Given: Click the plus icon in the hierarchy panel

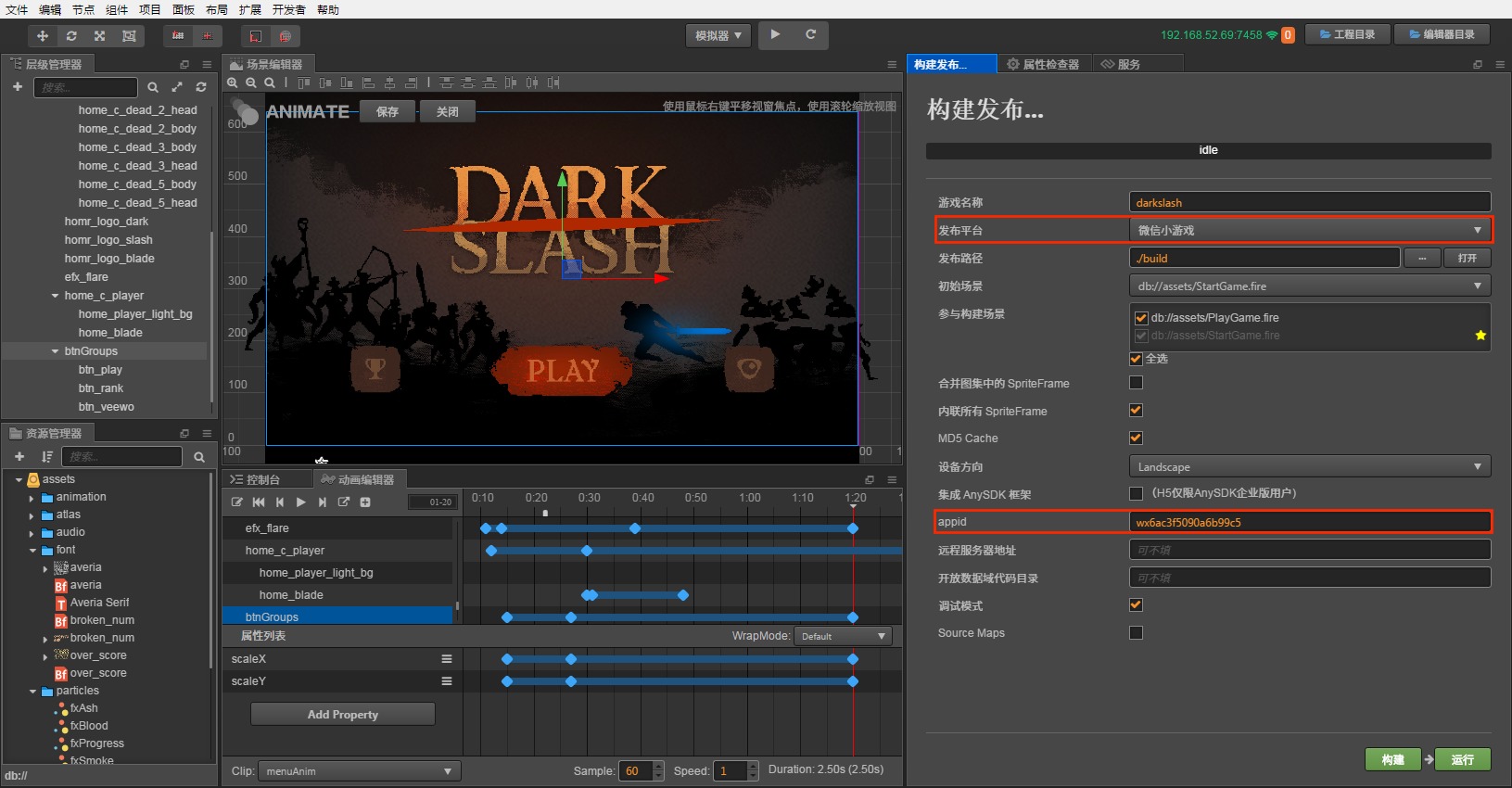Looking at the screenshot, I should [x=18, y=87].
